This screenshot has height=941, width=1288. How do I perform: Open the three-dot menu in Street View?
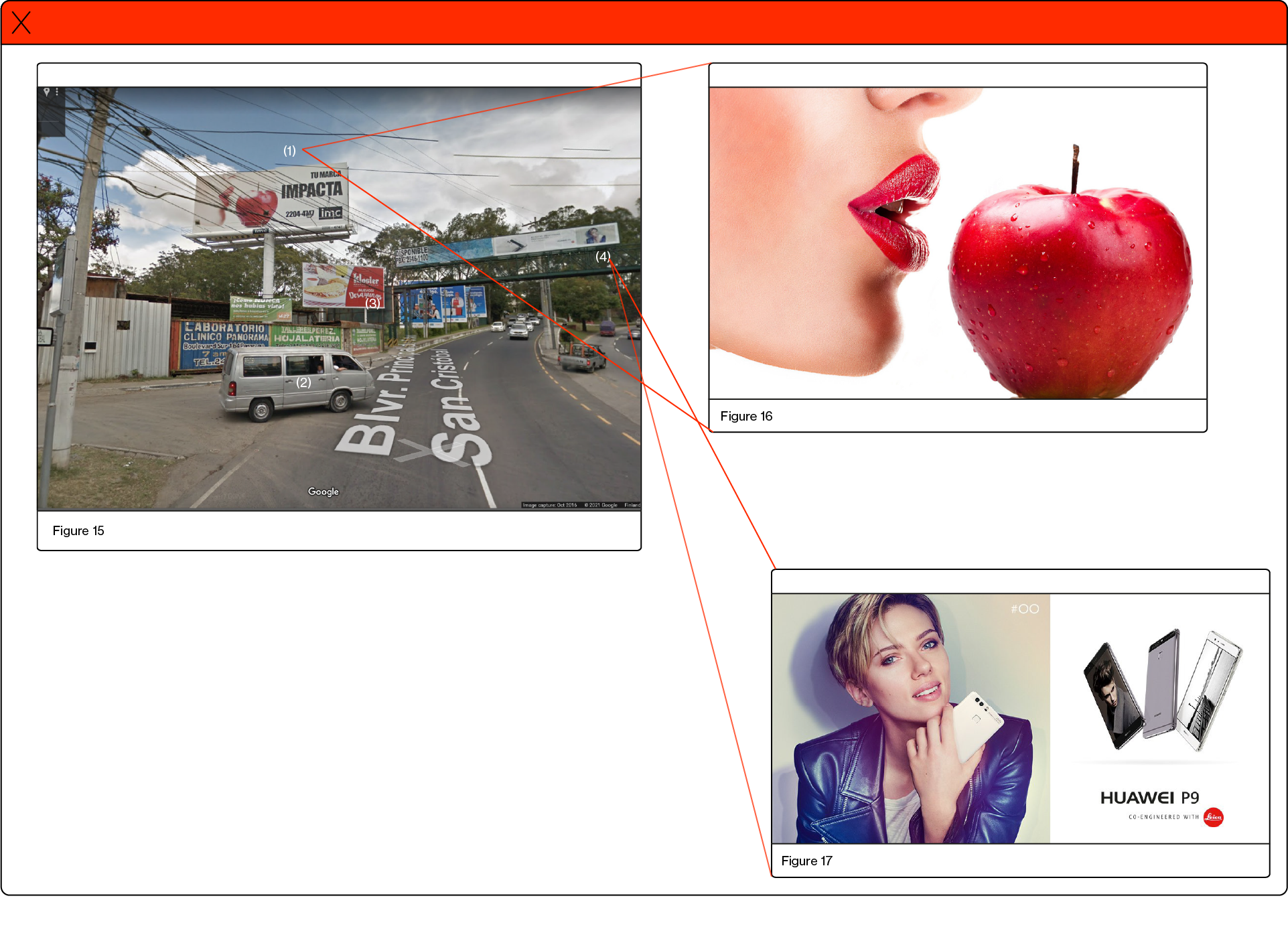pyautogui.click(x=57, y=92)
